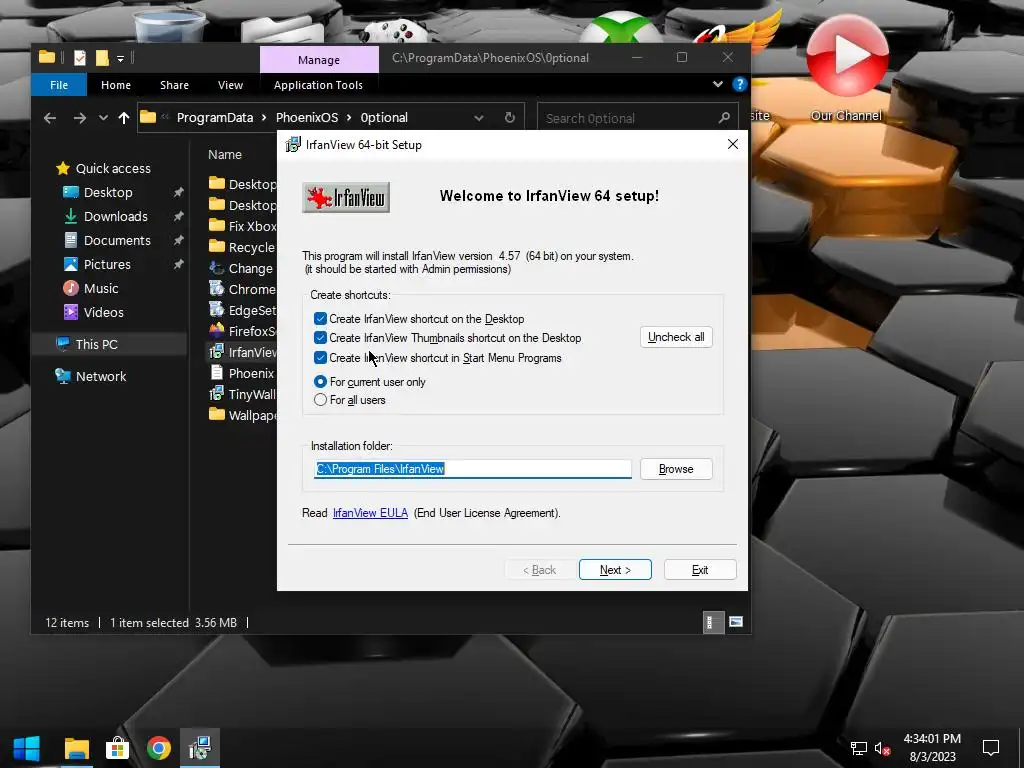Select the EdgeSetup file
This screenshot has width=1024, height=768.
tap(242, 310)
